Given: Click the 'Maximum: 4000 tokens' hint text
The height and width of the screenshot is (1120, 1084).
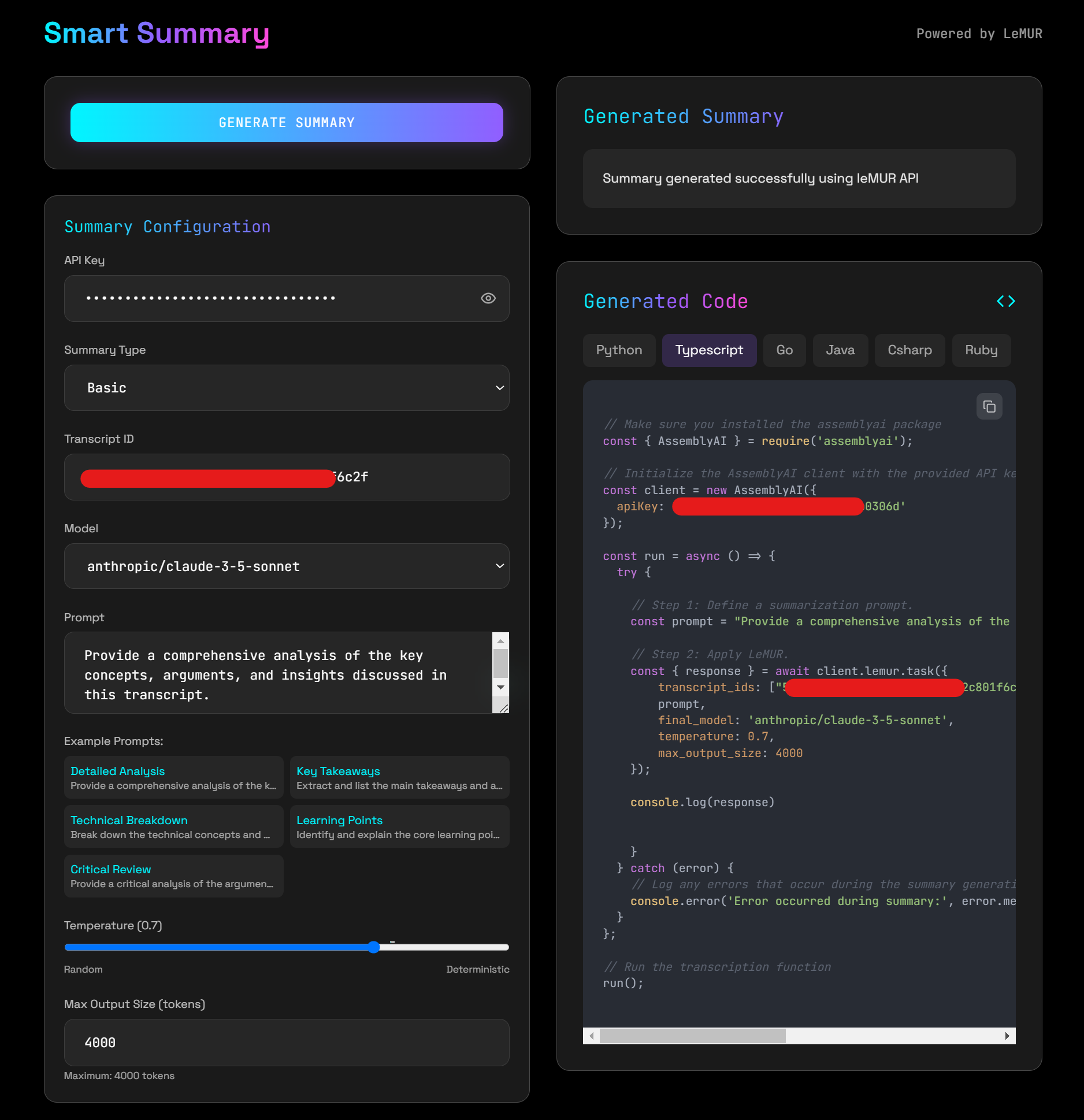Looking at the screenshot, I should tap(119, 1076).
